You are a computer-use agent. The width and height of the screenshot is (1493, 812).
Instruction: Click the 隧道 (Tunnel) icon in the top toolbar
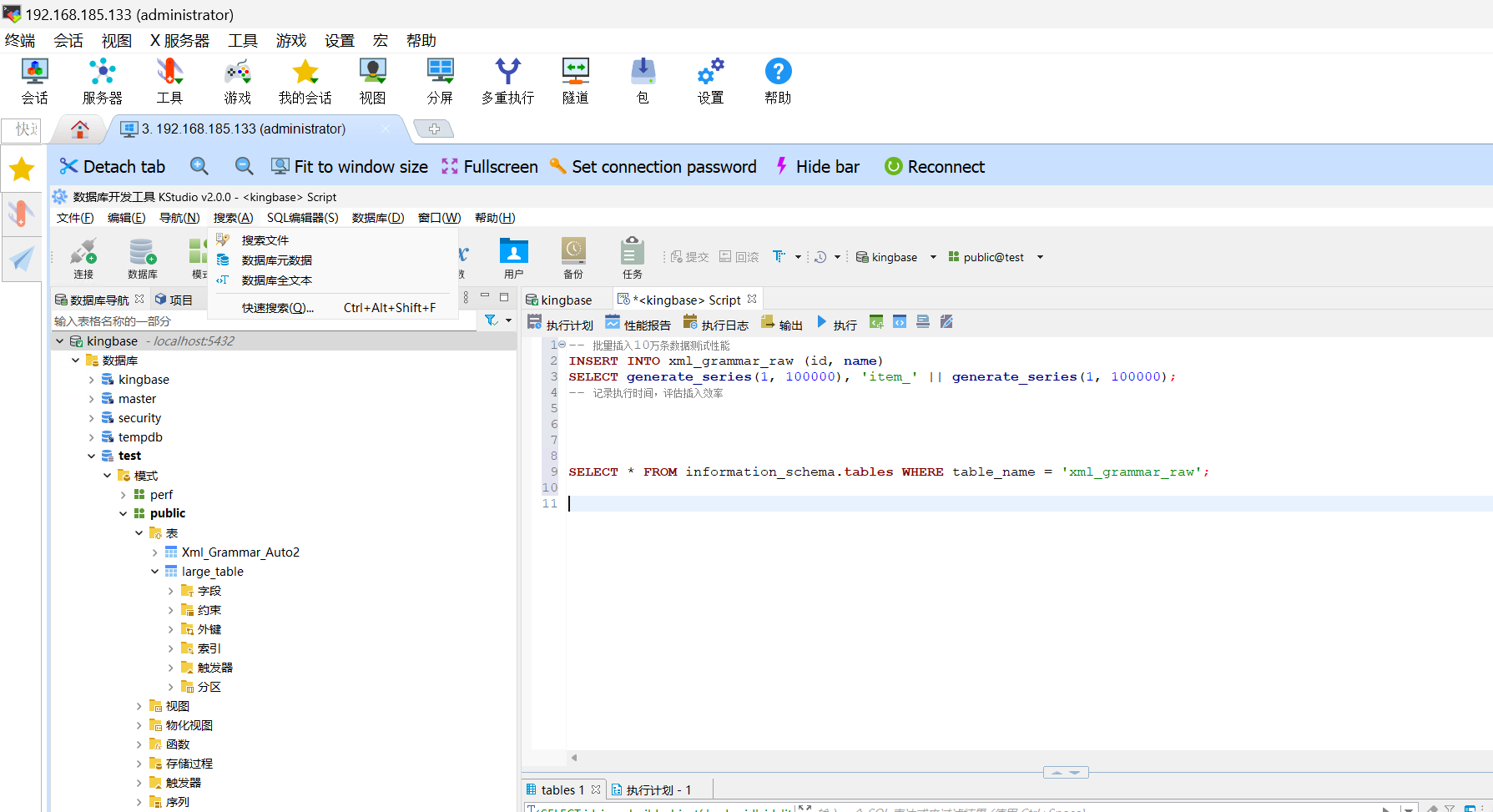point(575,81)
